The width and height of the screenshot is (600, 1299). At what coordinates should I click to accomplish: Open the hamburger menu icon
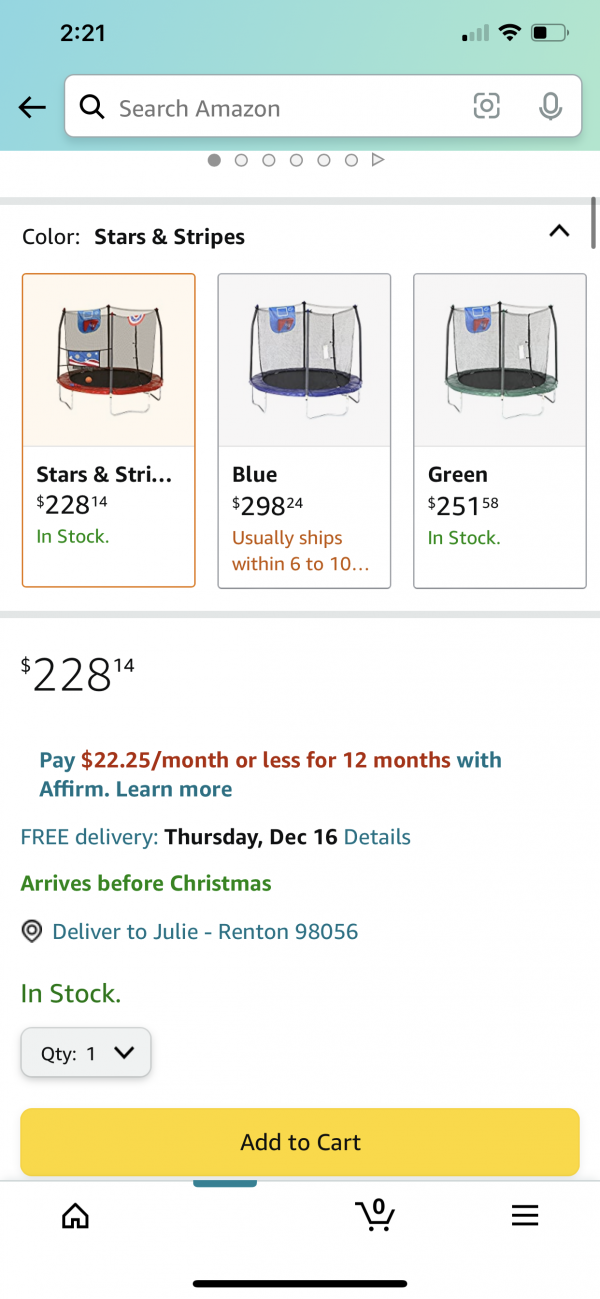[525, 1215]
